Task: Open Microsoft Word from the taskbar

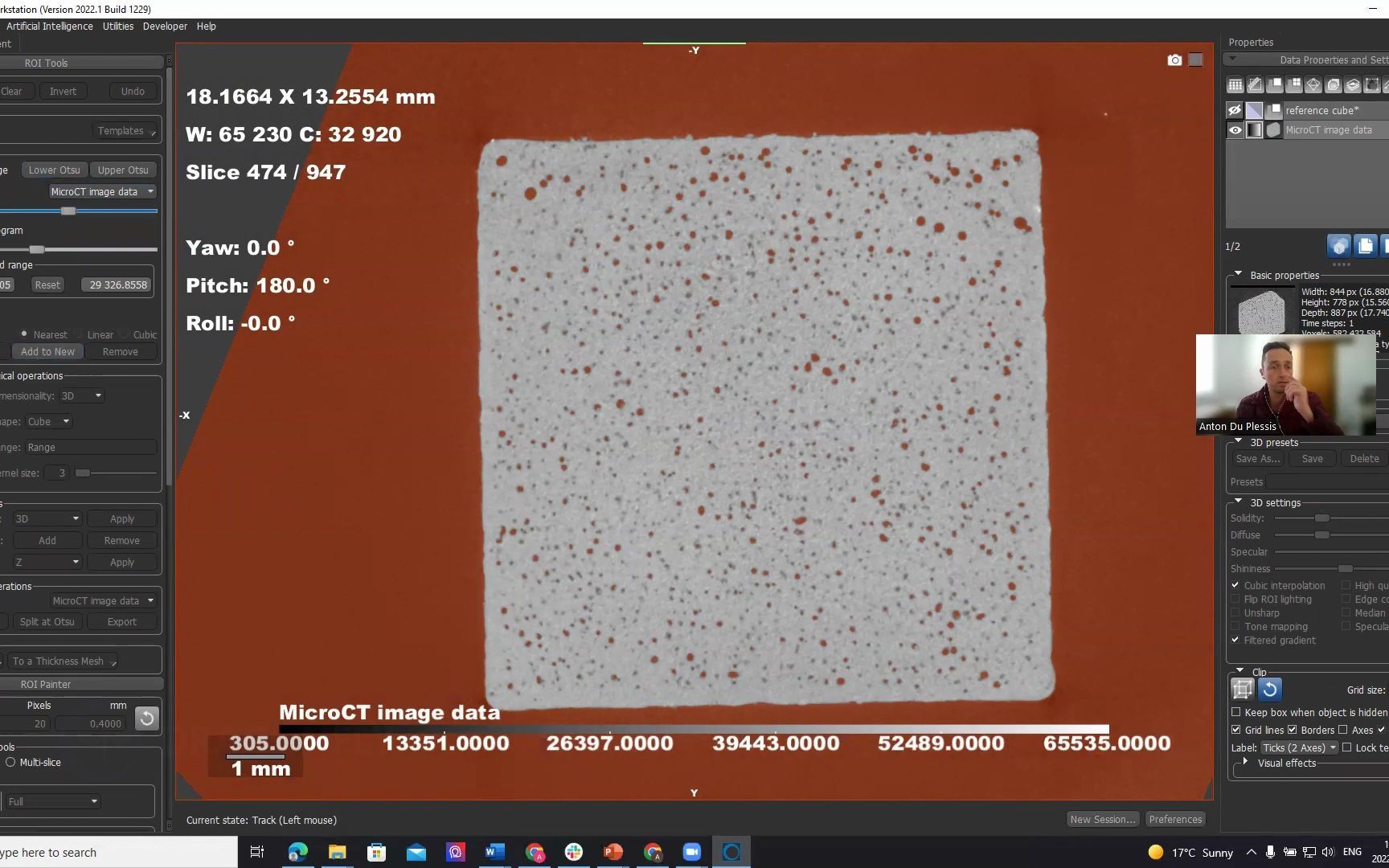Action: click(x=494, y=852)
